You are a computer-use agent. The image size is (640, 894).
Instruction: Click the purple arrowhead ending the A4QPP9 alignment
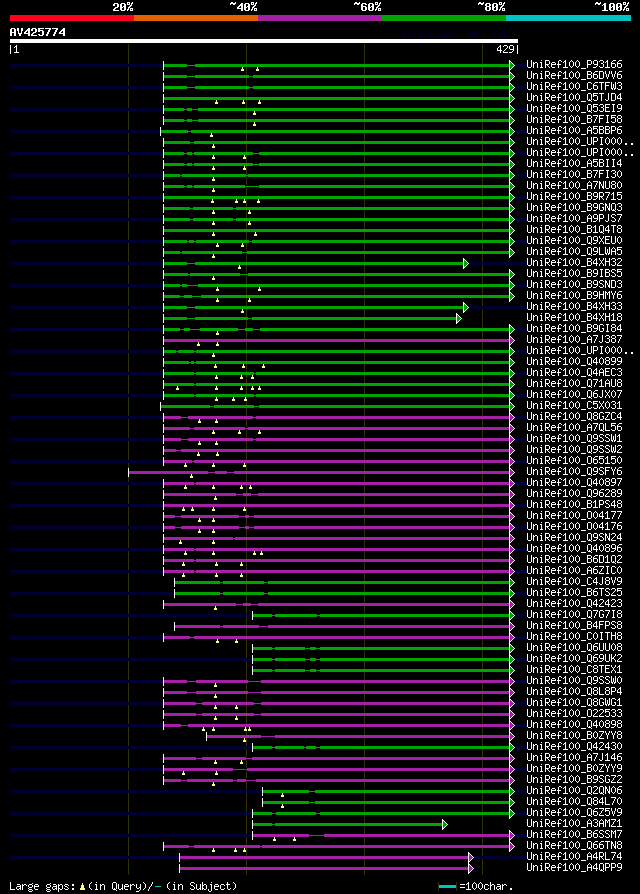pyautogui.click(x=471, y=868)
